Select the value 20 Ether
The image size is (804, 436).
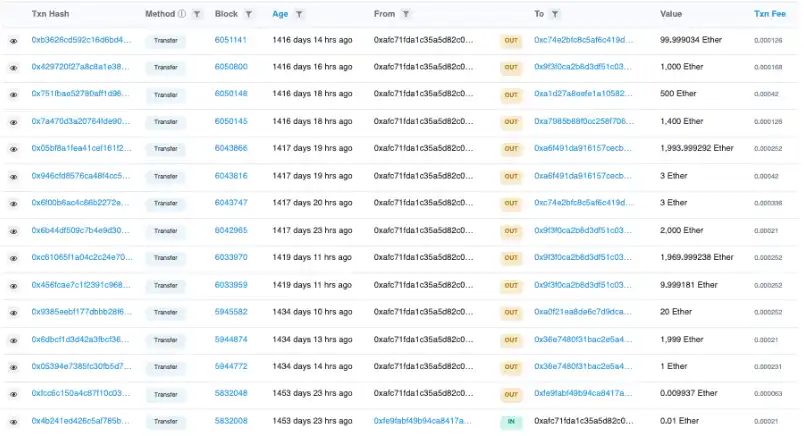[676, 311]
